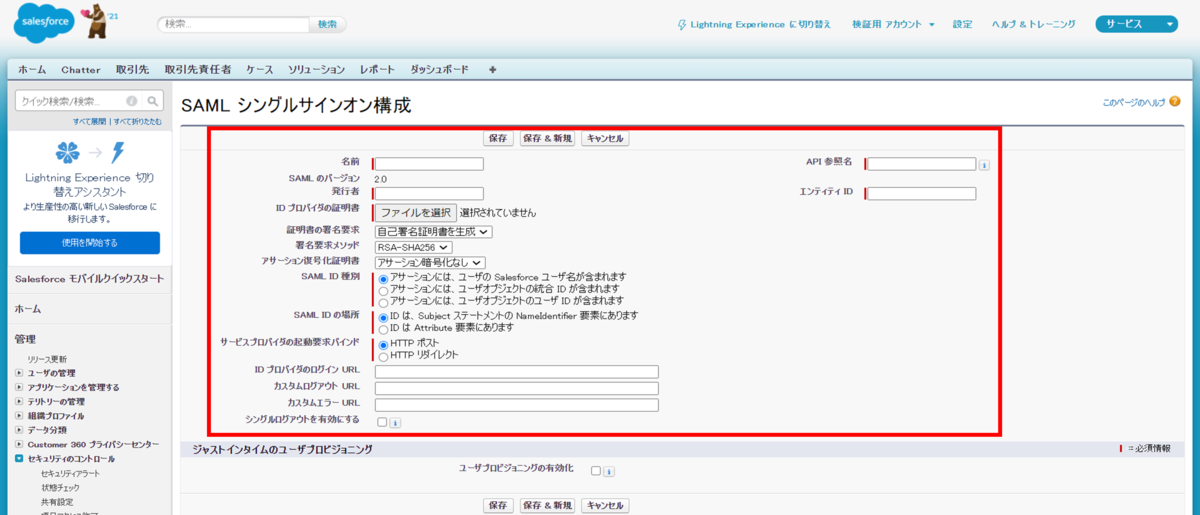This screenshot has height=515, width=1200.
Task: Click lightning bolt icon beside Lightning Experience に切り替え
Action: pyautogui.click(x=682, y=24)
